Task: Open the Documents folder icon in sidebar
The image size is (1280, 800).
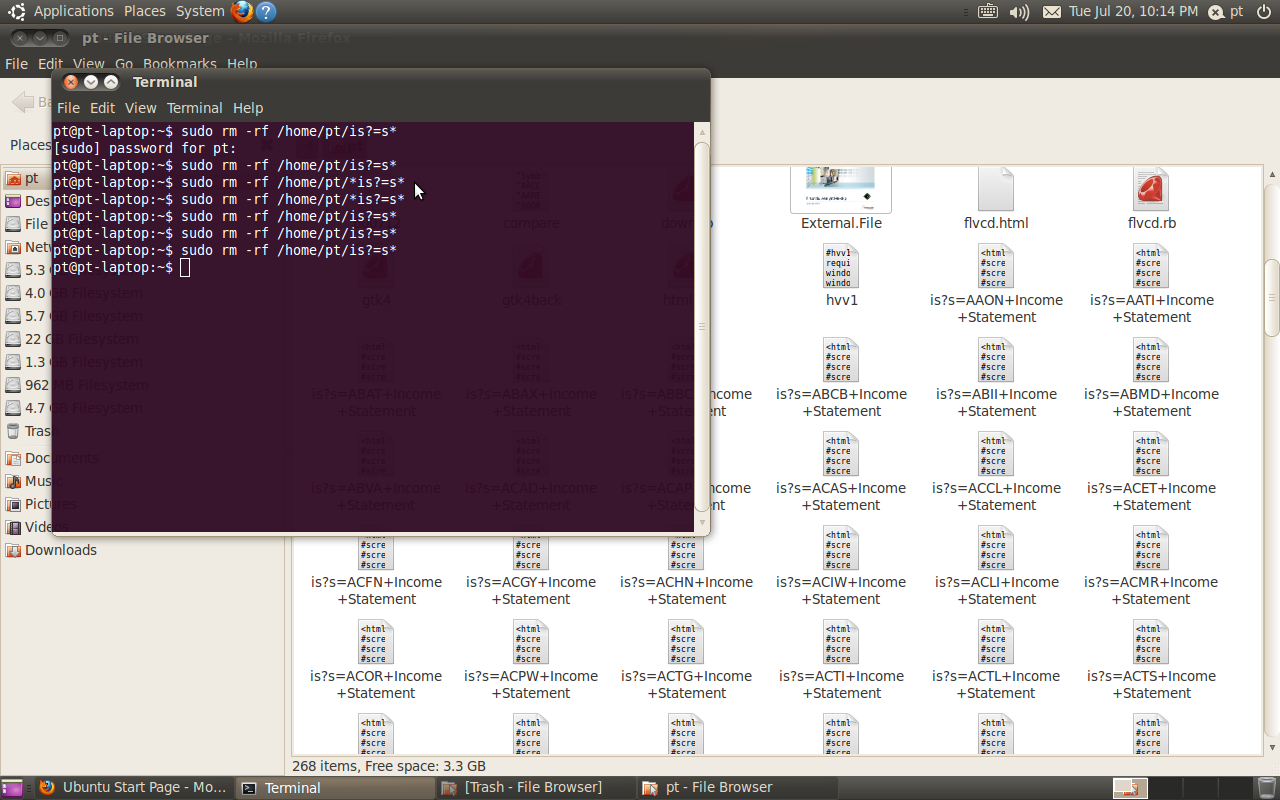Action: tap(13, 458)
